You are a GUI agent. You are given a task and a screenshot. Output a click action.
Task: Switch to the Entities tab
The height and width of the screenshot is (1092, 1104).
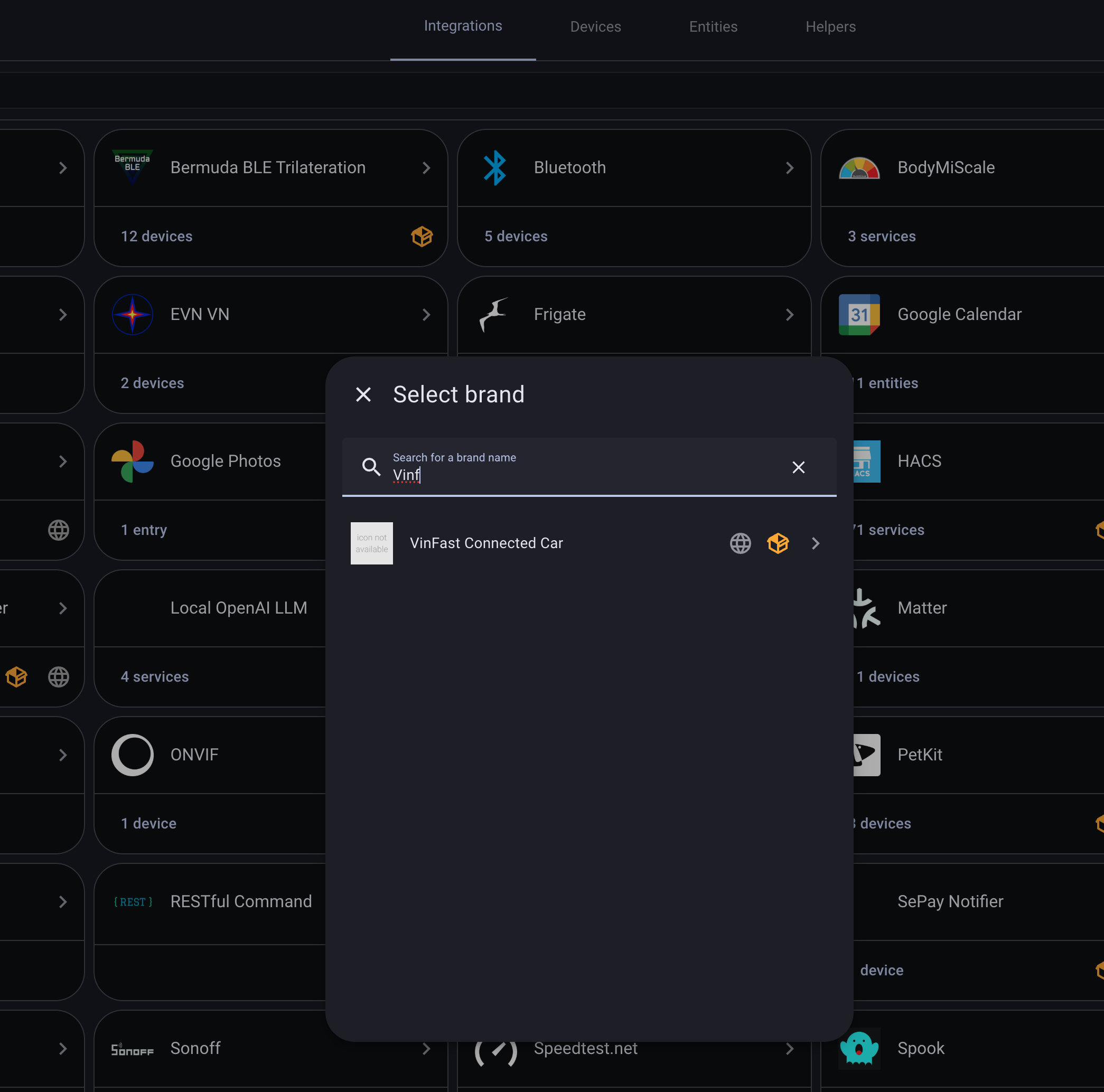tap(713, 27)
